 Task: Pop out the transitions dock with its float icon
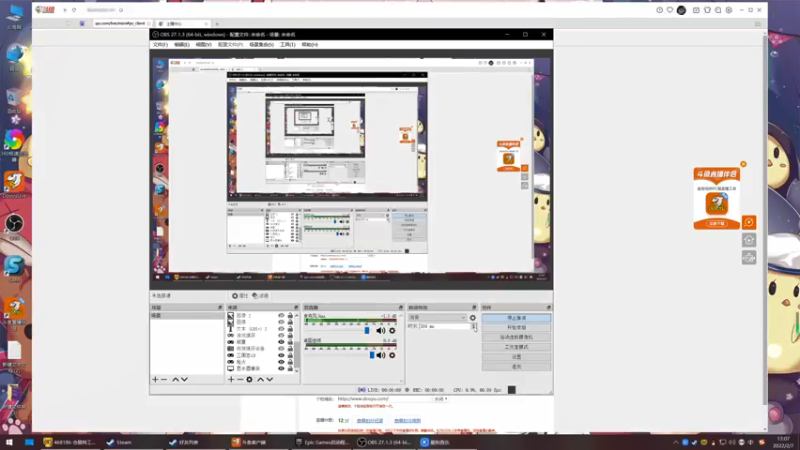[x=474, y=308]
